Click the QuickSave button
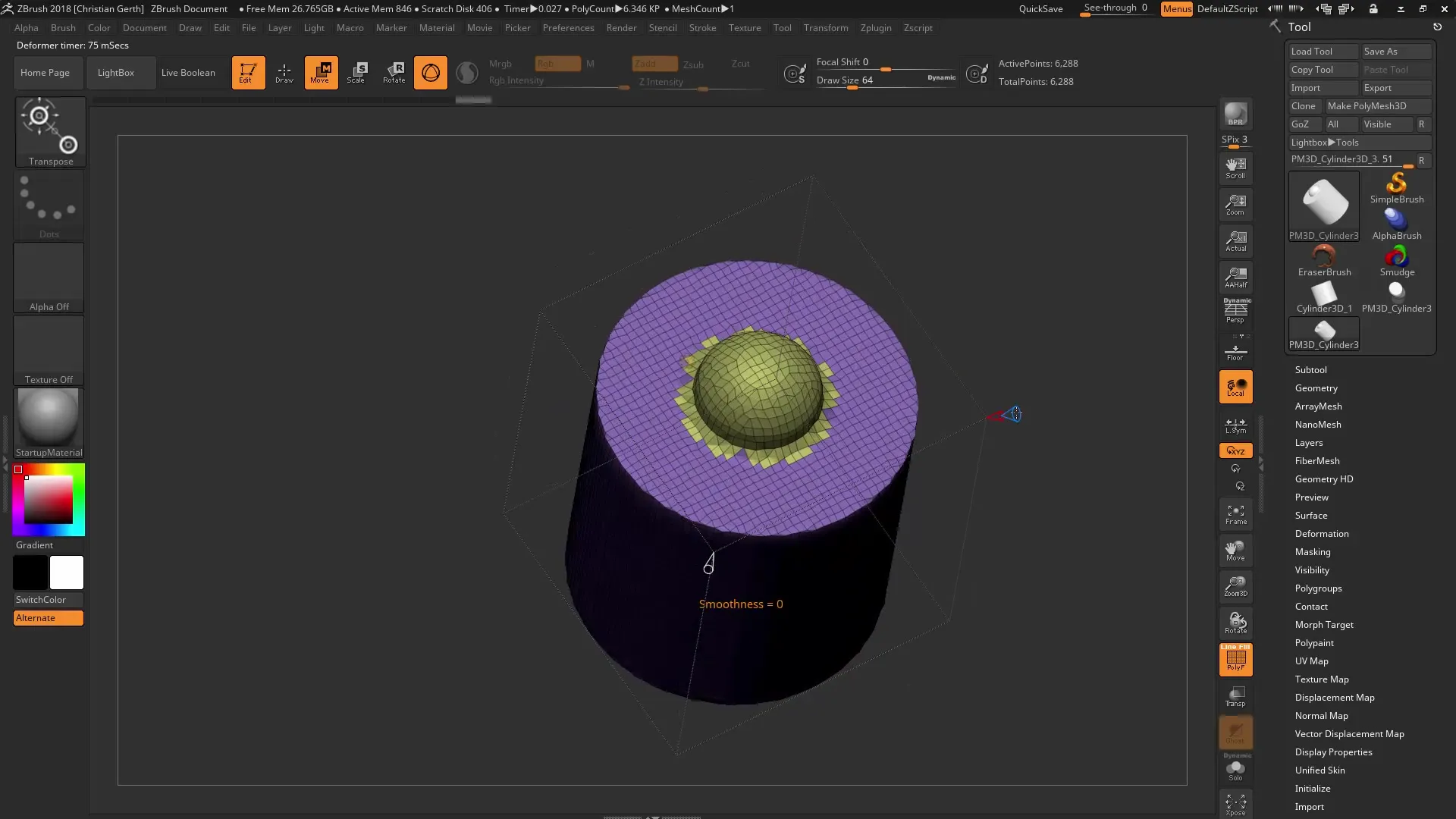 1040,9
